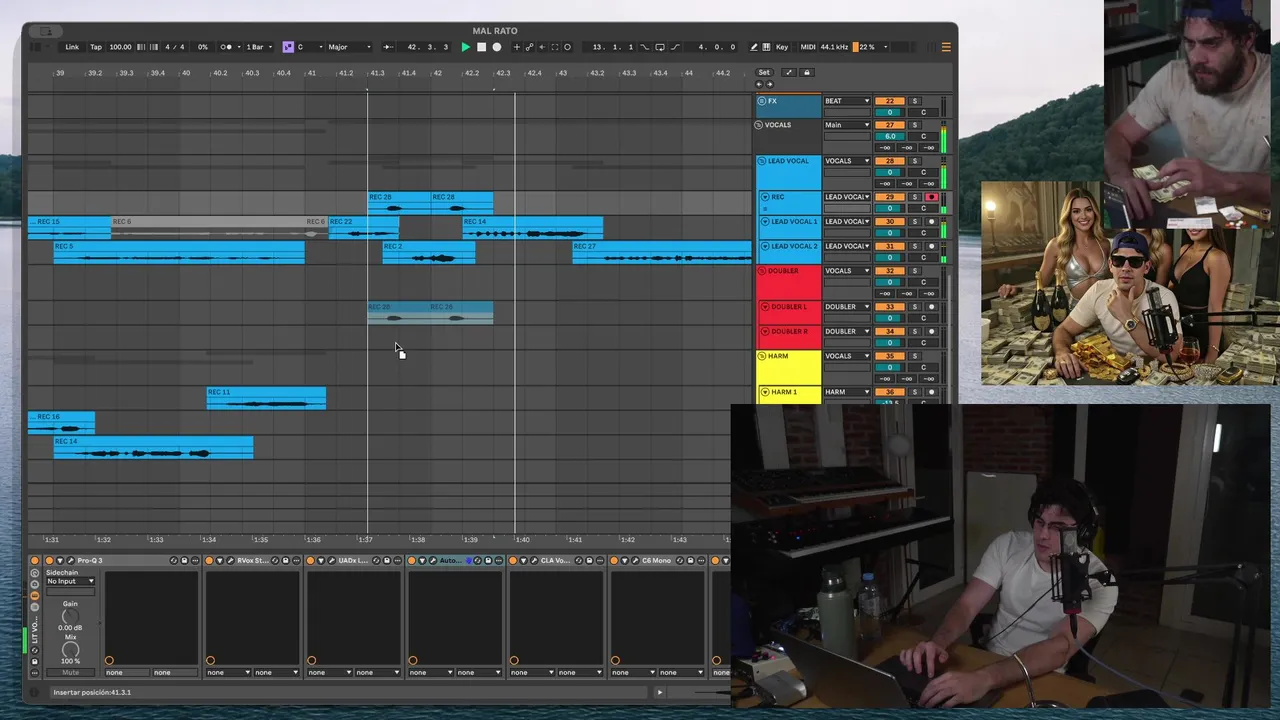Collapse the DOUBLER group track

click(x=762, y=271)
